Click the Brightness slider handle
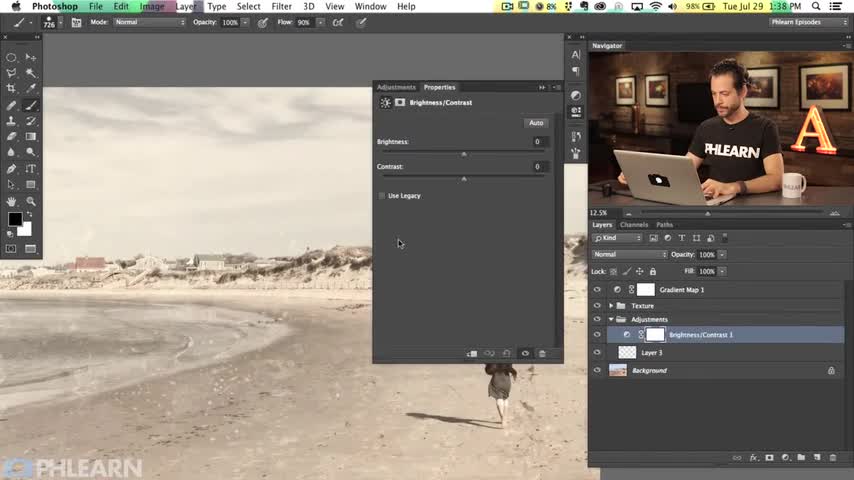This screenshot has width=854, height=480. [x=464, y=154]
